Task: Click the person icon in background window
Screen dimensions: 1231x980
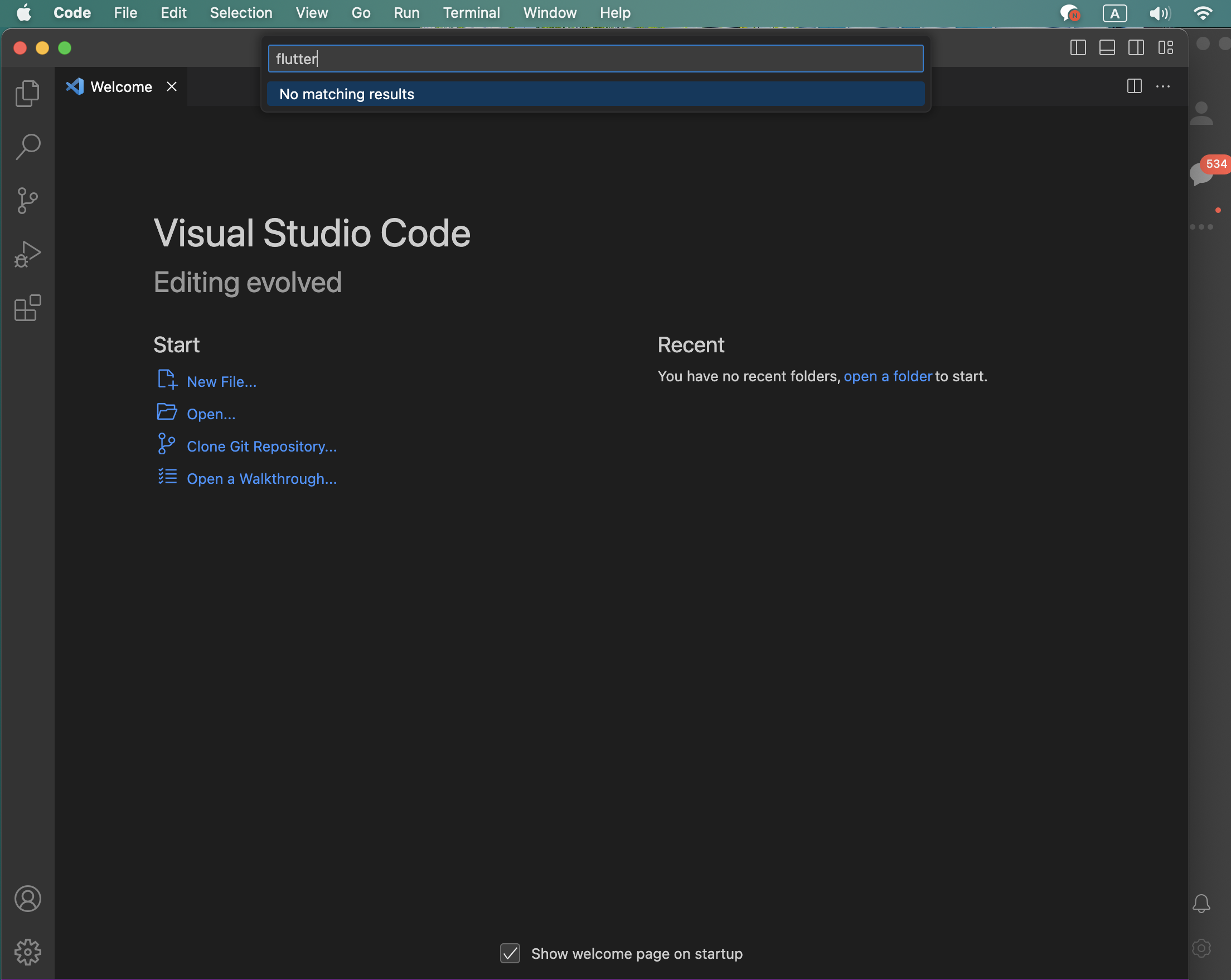Action: pyautogui.click(x=1201, y=113)
